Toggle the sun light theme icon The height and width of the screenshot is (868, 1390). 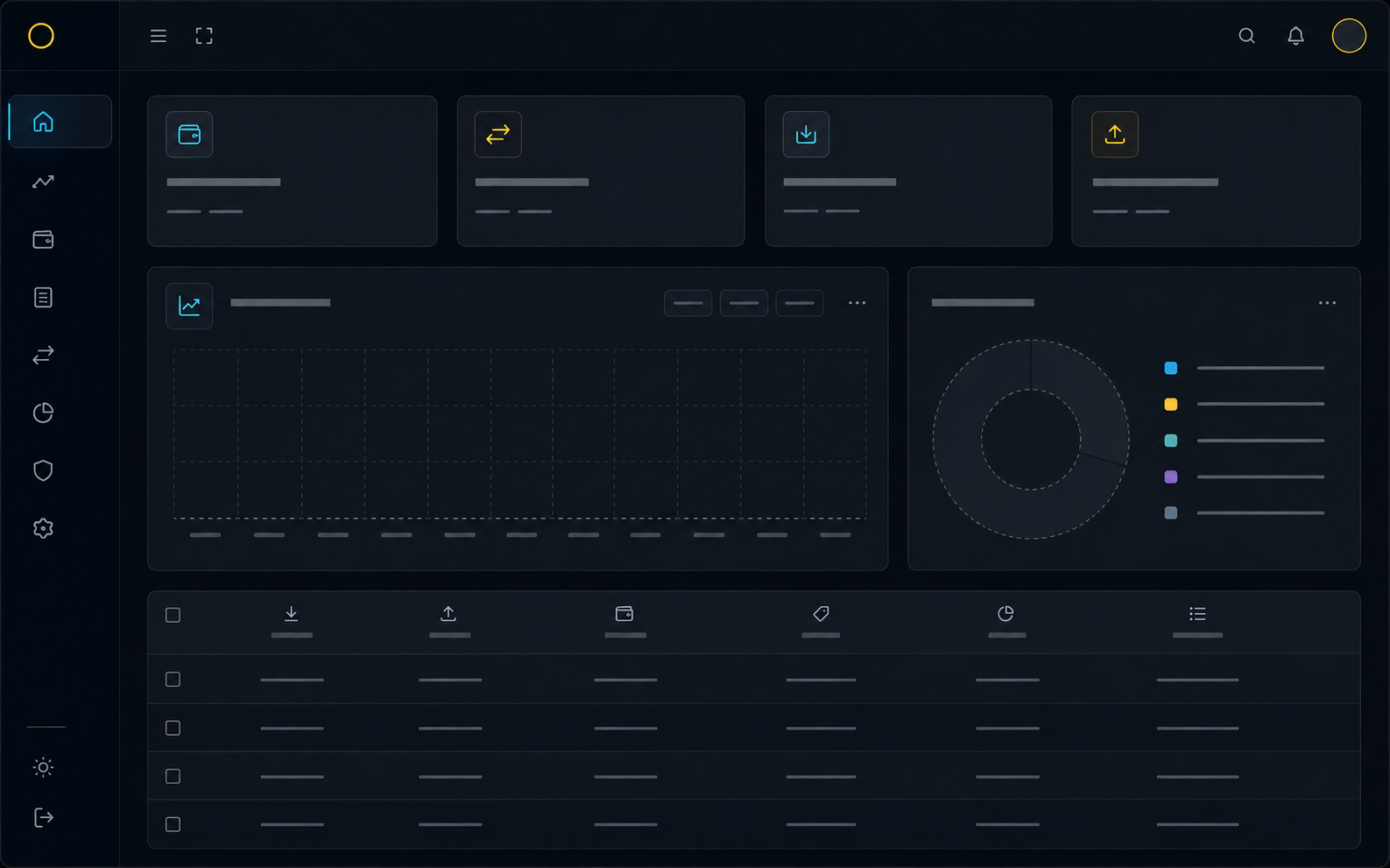43,767
